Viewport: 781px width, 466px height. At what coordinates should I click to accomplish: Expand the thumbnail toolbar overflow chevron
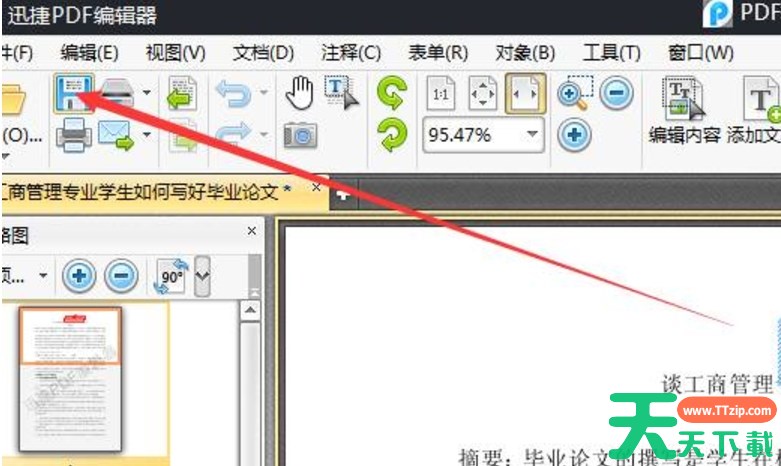pos(202,276)
